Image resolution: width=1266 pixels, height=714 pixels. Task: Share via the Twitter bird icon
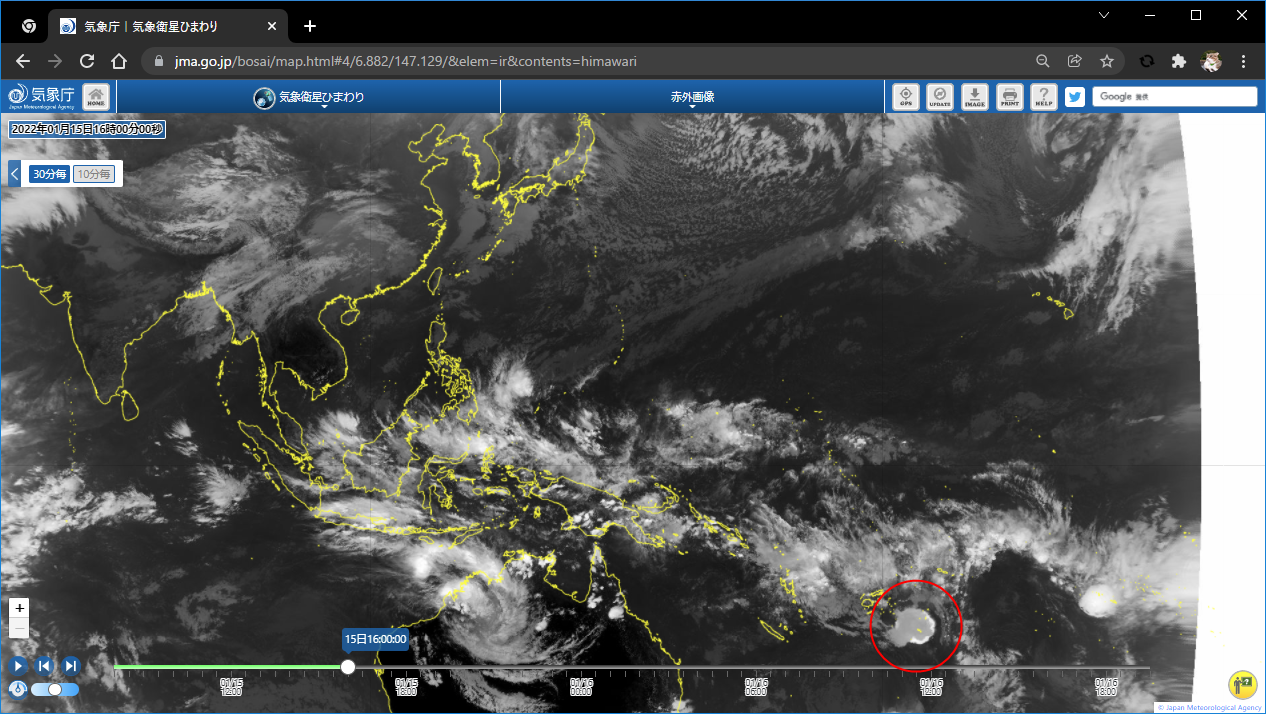pos(1075,97)
